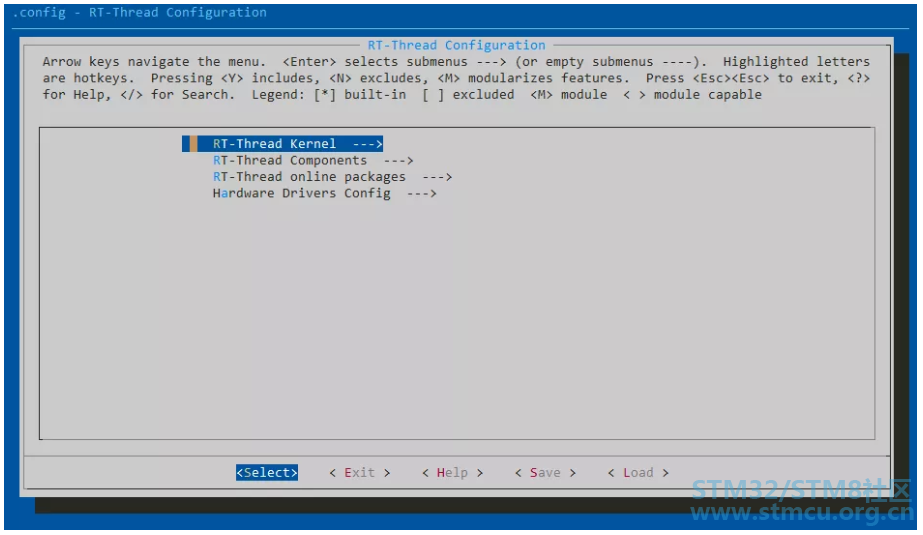923x535 pixels.
Task: Open the RT-Thread Kernel submenu
Action: click(283, 144)
